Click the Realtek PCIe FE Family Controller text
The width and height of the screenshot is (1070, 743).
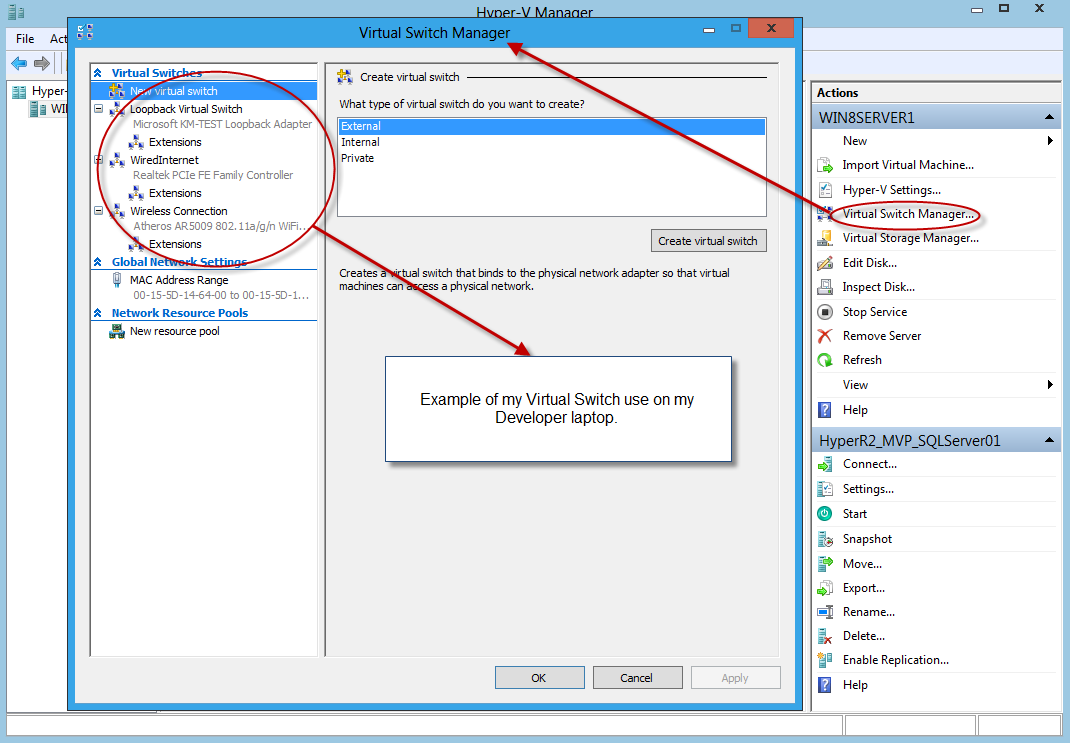point(213,175)
